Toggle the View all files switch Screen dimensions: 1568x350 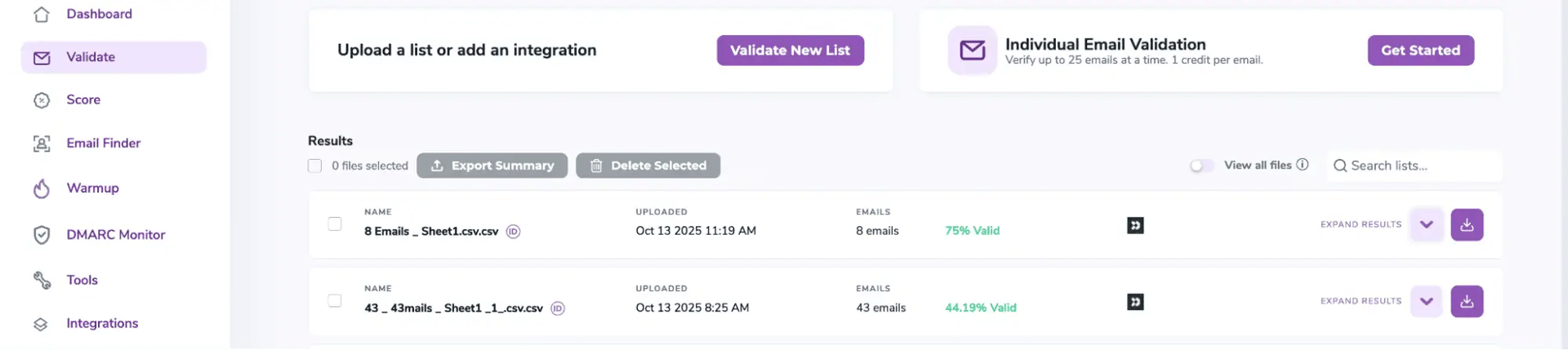coord(1201,166)
